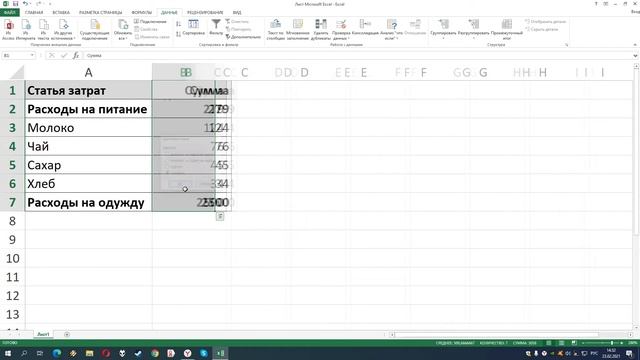640x360 pixels.
Task: Open the 'From other sources' import menu
Action: pyautogui.click(x=64, y=29)
